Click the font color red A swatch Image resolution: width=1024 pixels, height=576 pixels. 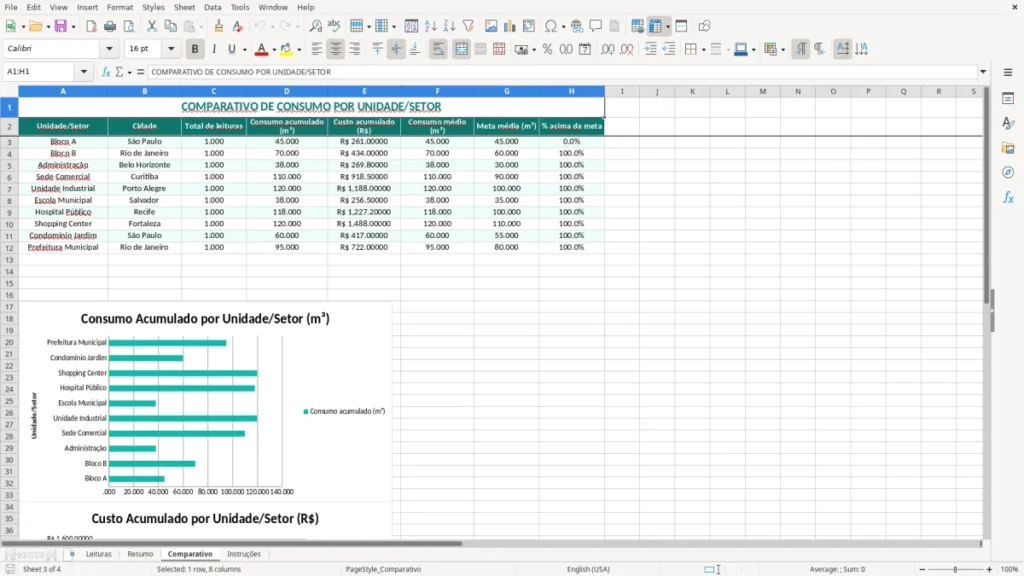tap(261, 49)
